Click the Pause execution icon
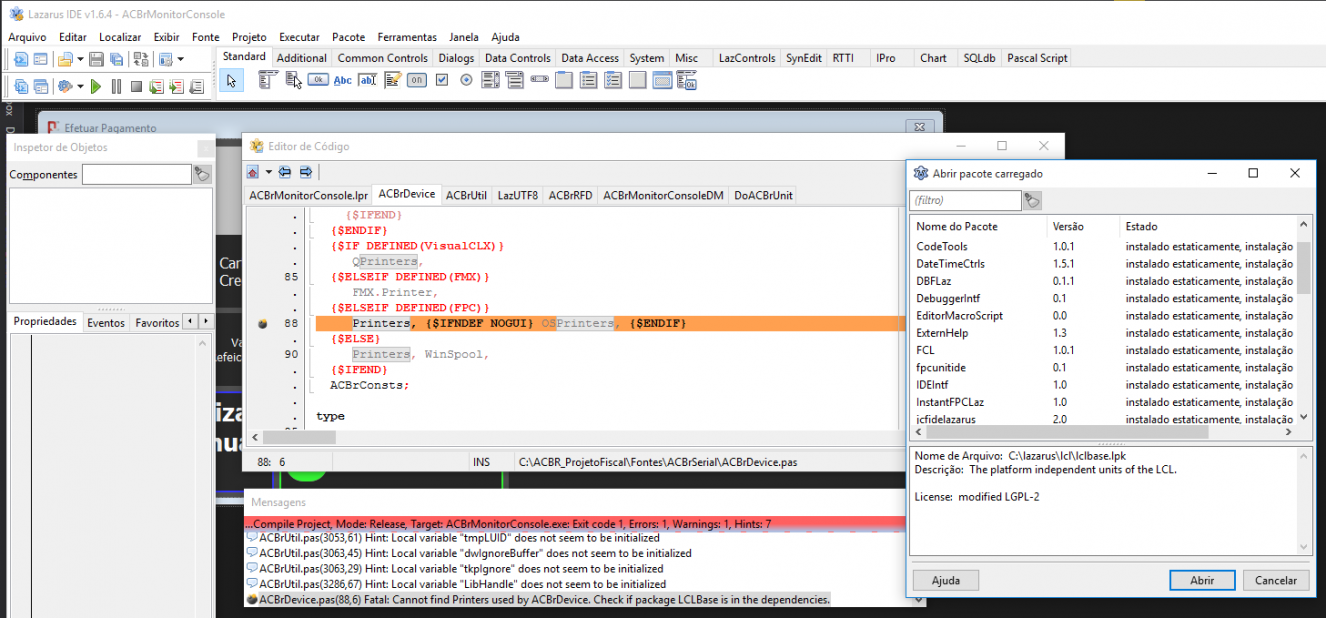The height and width of the screenshot is (618, 1326). [x=116, y=87]
